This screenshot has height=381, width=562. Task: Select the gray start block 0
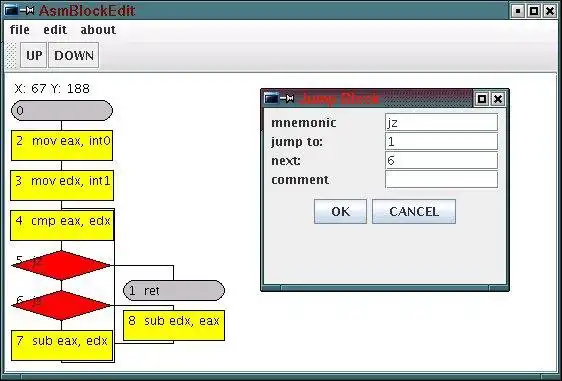point(62,110)
